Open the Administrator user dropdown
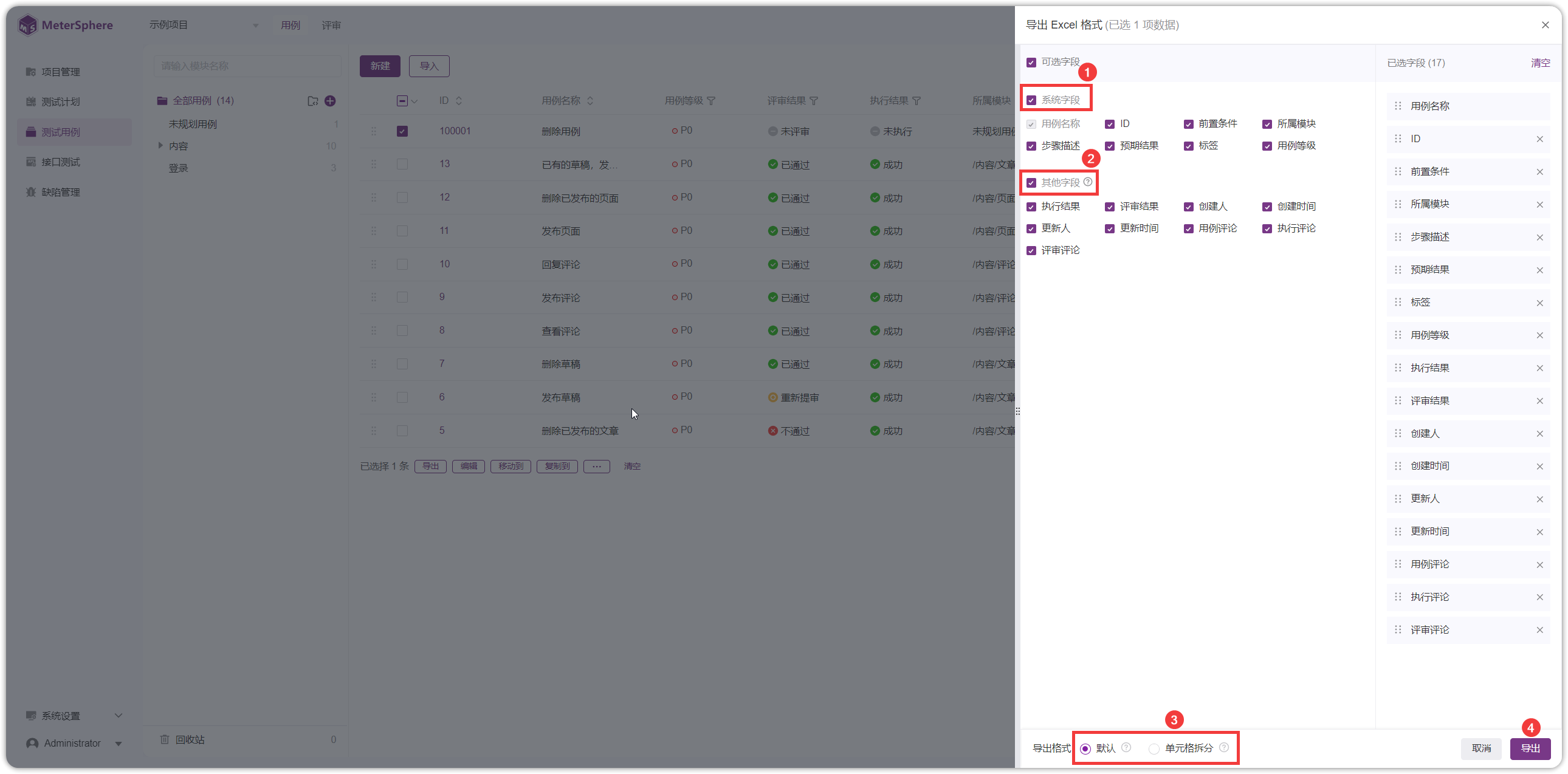The image size is (1568, 774). click(x=74, y=743)
